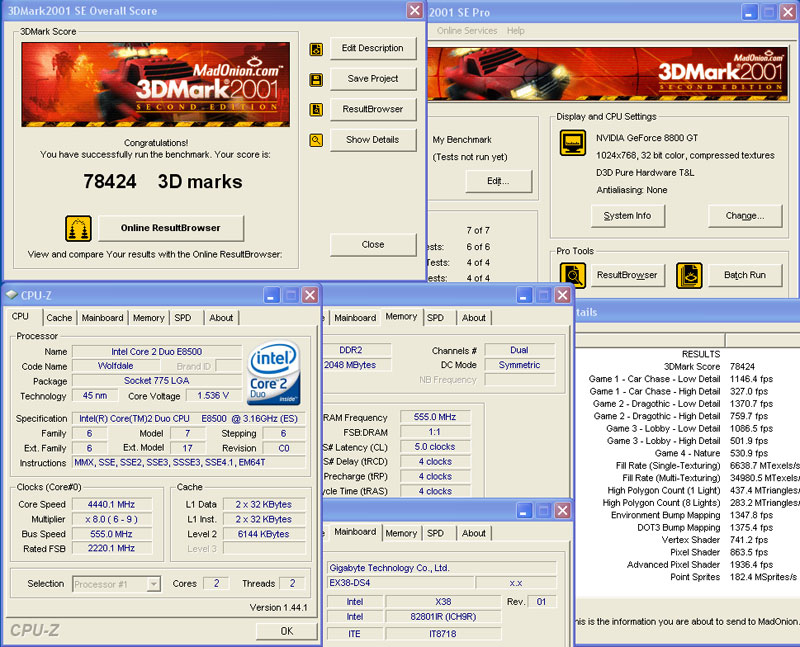The image size is (800, 647).
Task: Click the NVIDIA GeForce 8800 GT text
Action: (647, 138)
